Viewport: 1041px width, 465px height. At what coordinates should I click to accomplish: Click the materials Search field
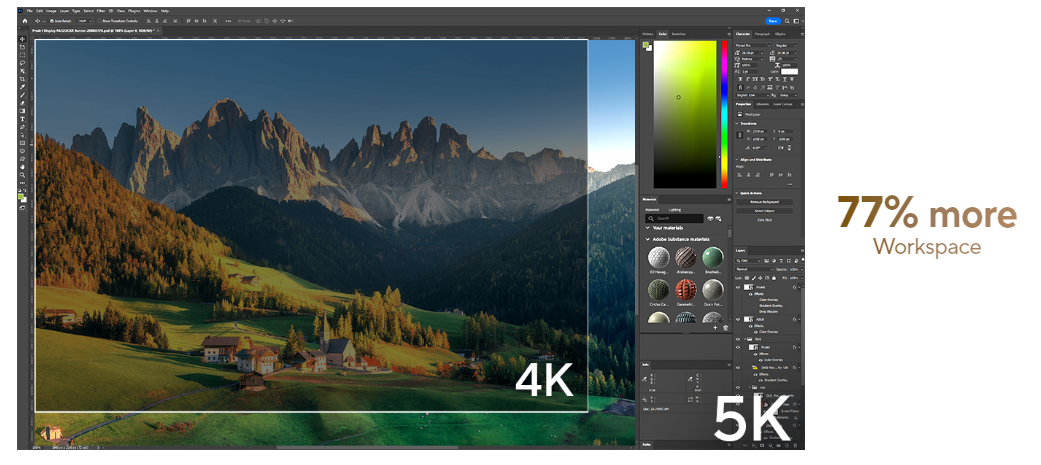click(x=675, y=217)
